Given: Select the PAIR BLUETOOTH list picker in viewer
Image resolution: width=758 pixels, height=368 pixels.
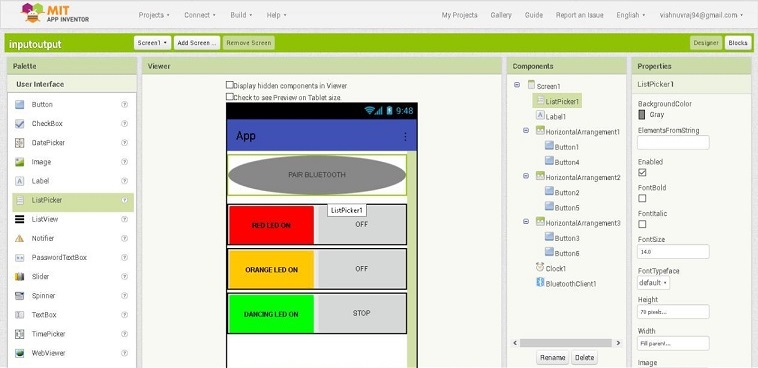Looking at the screenshot, I should pyautogui.click(x=317, y=175).
